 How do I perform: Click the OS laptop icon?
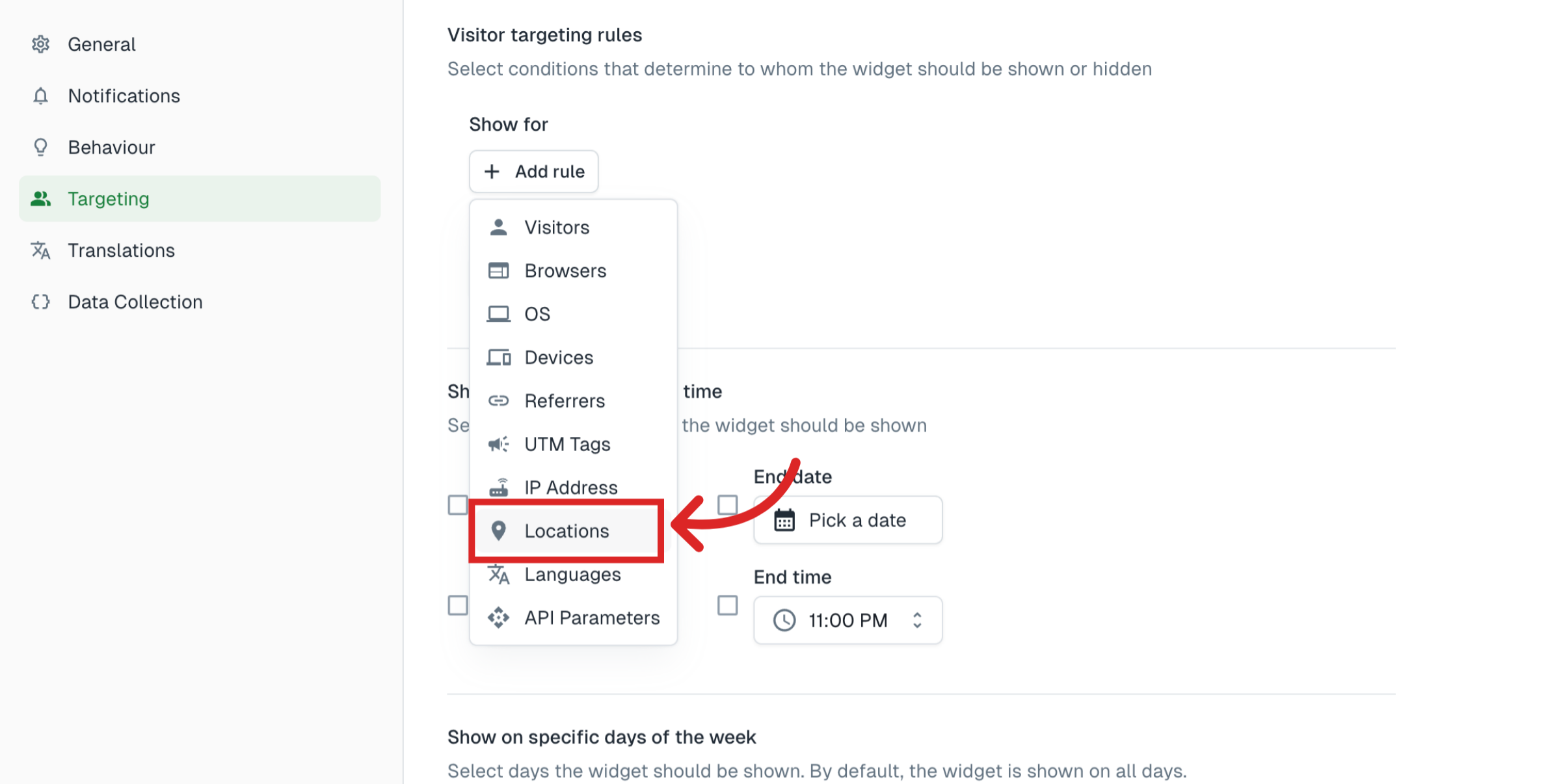[498, 313]
